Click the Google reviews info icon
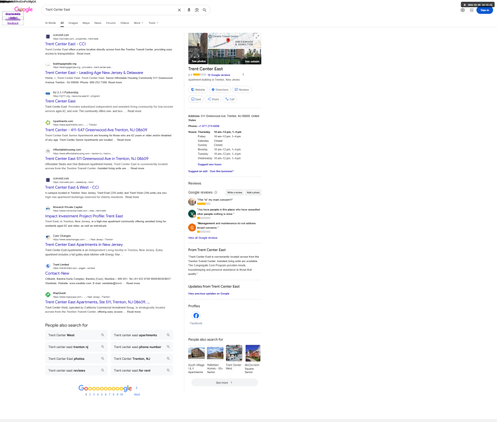This screenshot has width=500, height=422. click(x=216, y=192)
